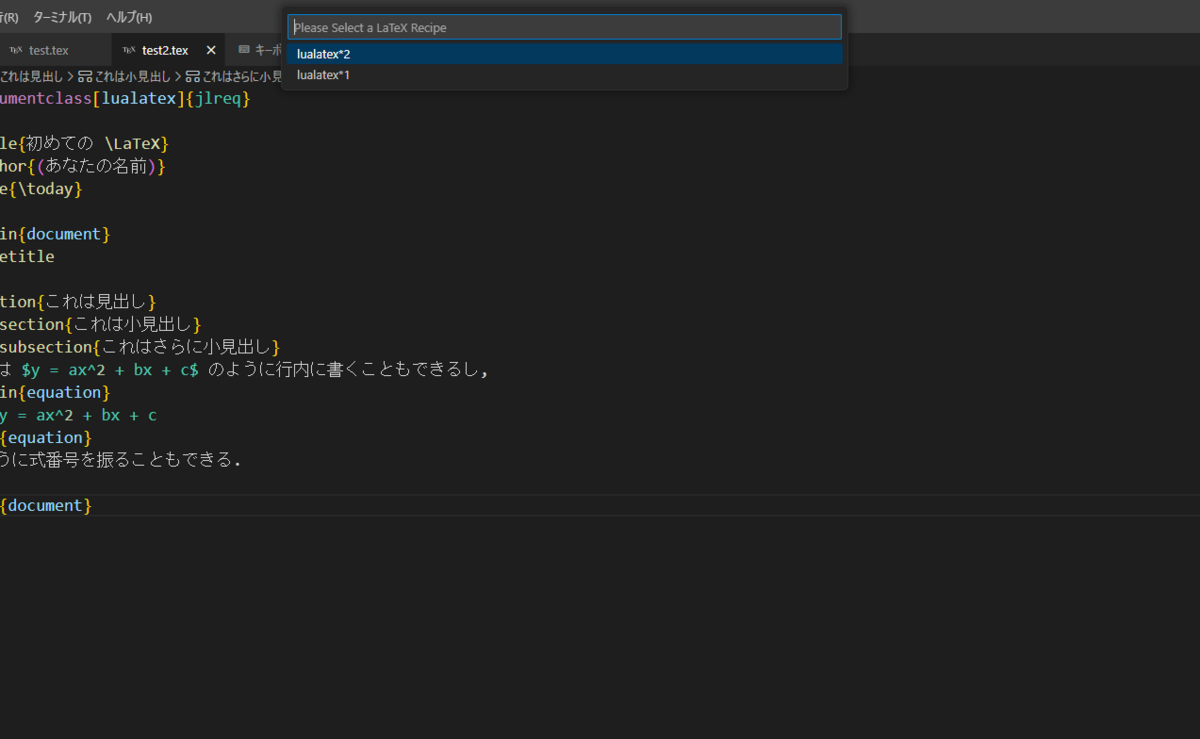Close the test2.tex tab

pos(209,49)
